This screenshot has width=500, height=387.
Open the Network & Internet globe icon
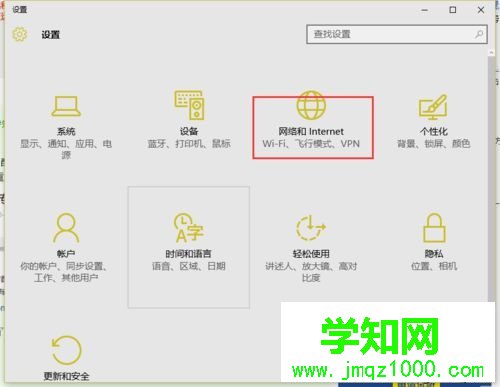tap(311, 105)
